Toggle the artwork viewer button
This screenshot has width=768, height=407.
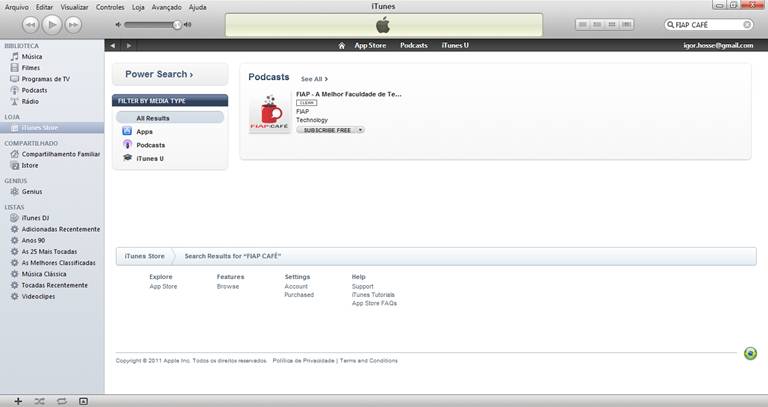[x=83, y=402]
